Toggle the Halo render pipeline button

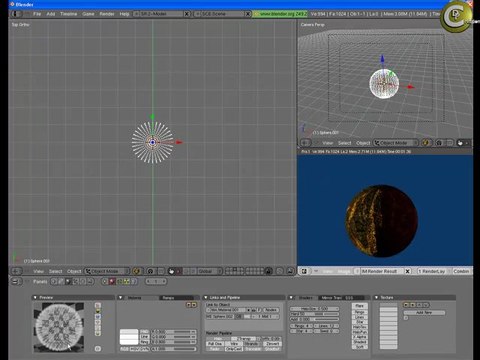(218, 339)
